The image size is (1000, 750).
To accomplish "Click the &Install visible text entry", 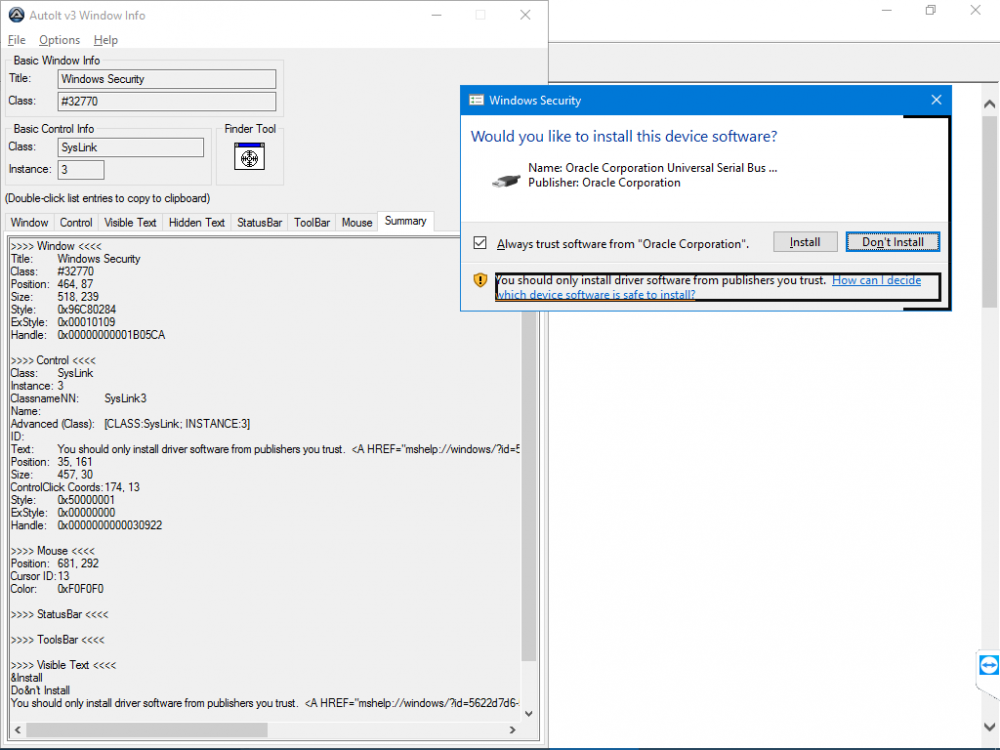I will (27, 678).
